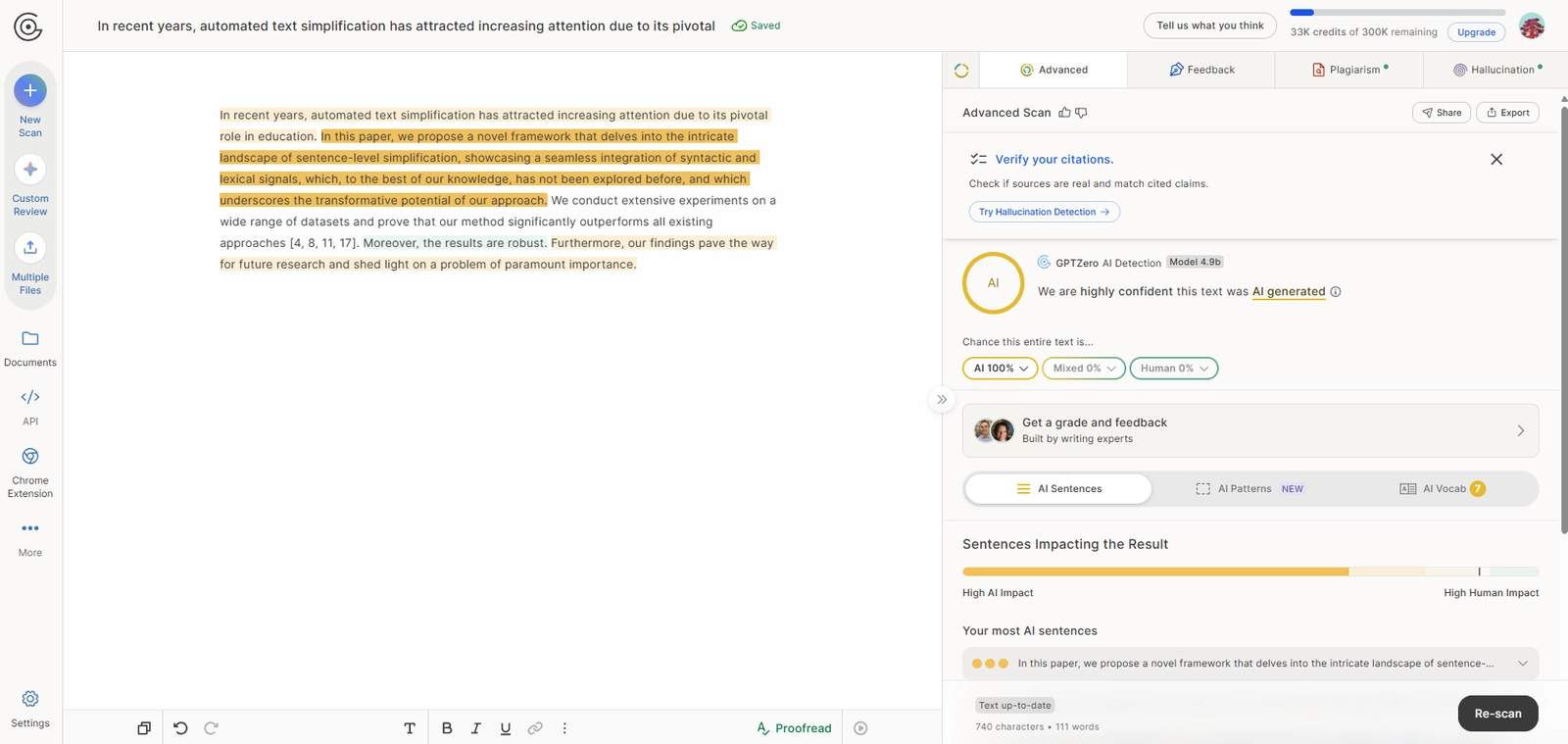Image resolution: width=1568 pixels, height=744 pixels.
Task: Toggle italic formatting
Action: 476,728
